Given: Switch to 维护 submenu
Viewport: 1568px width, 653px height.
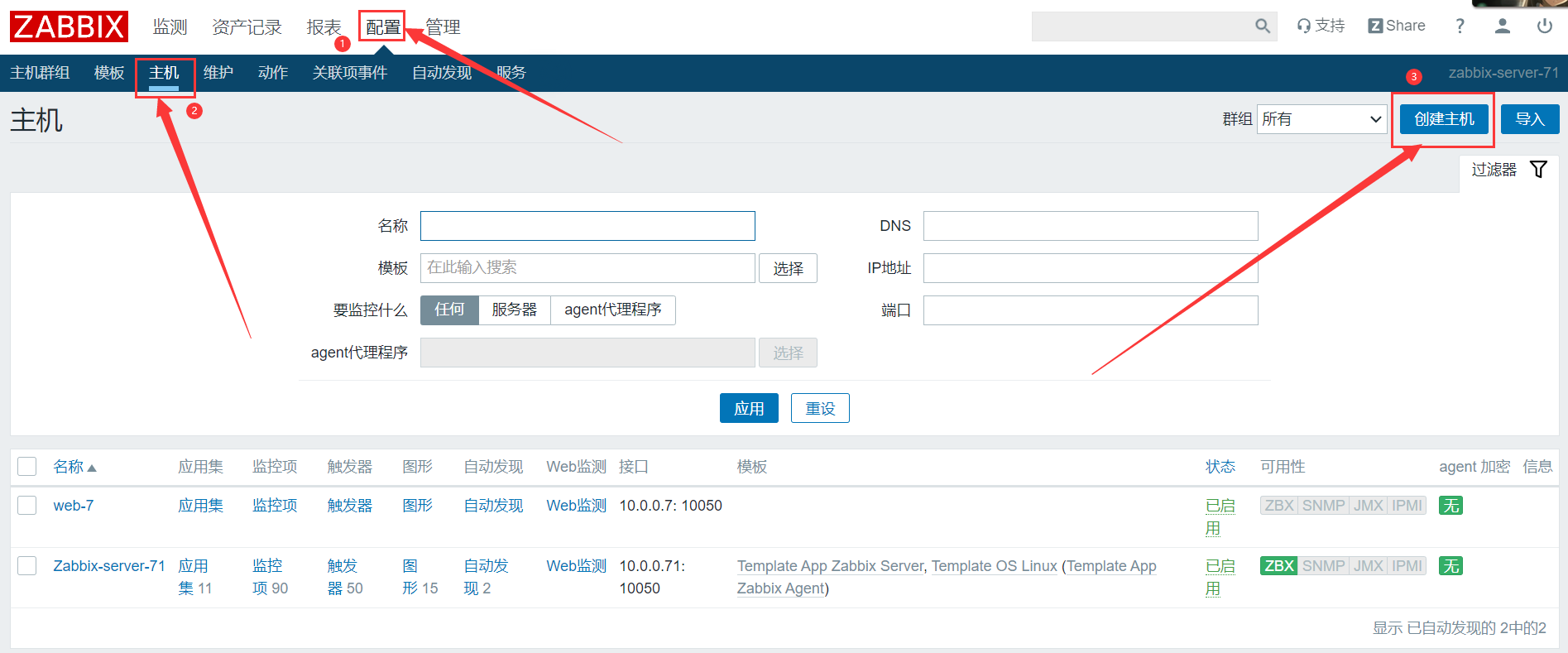Looking at the screenshot, I should 218,73.
